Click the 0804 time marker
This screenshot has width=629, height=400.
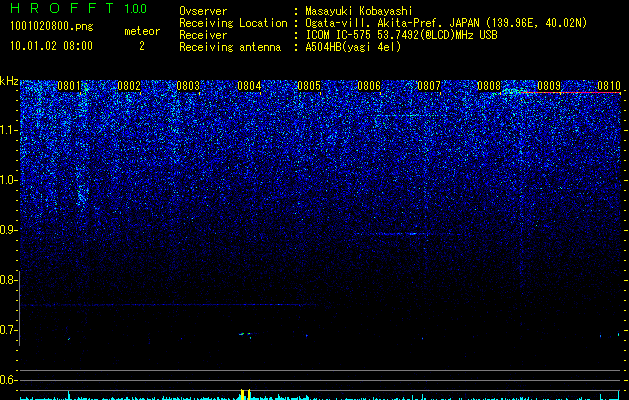[x=249, y=86]
